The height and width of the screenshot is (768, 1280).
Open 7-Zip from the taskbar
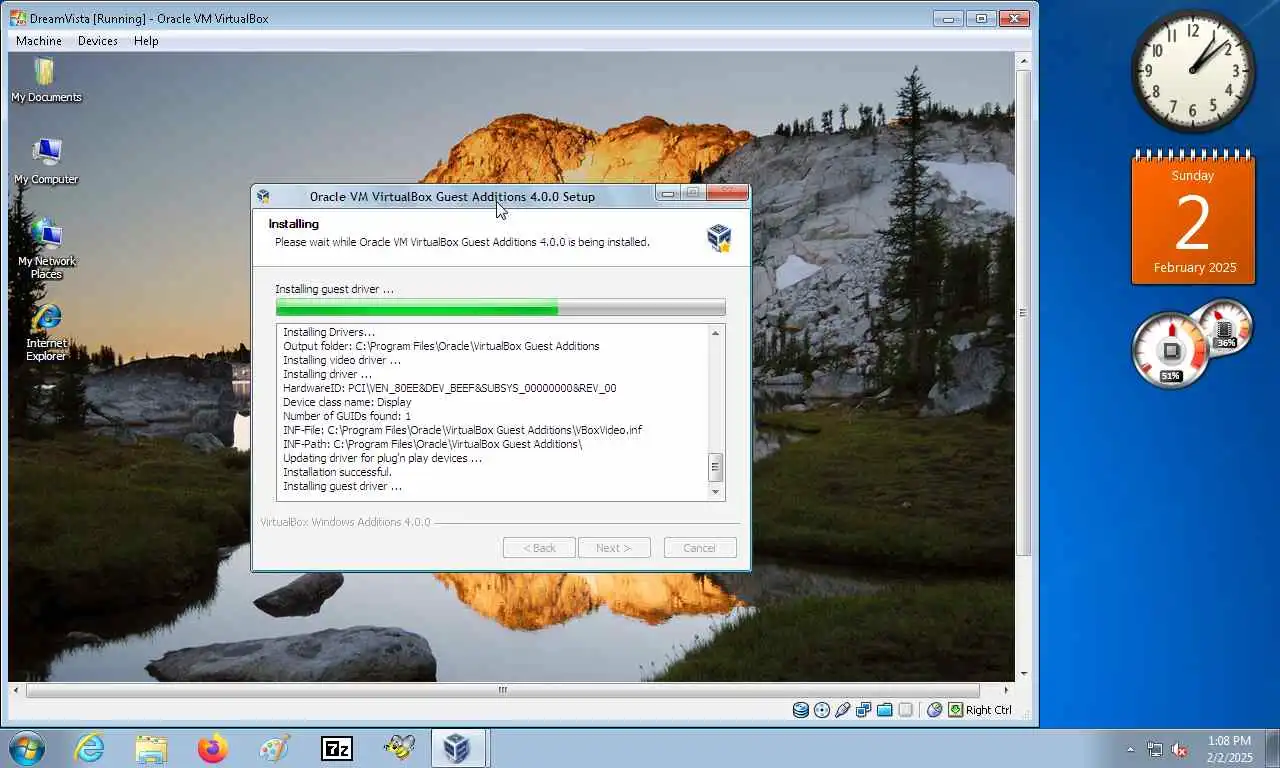point(337,748)
